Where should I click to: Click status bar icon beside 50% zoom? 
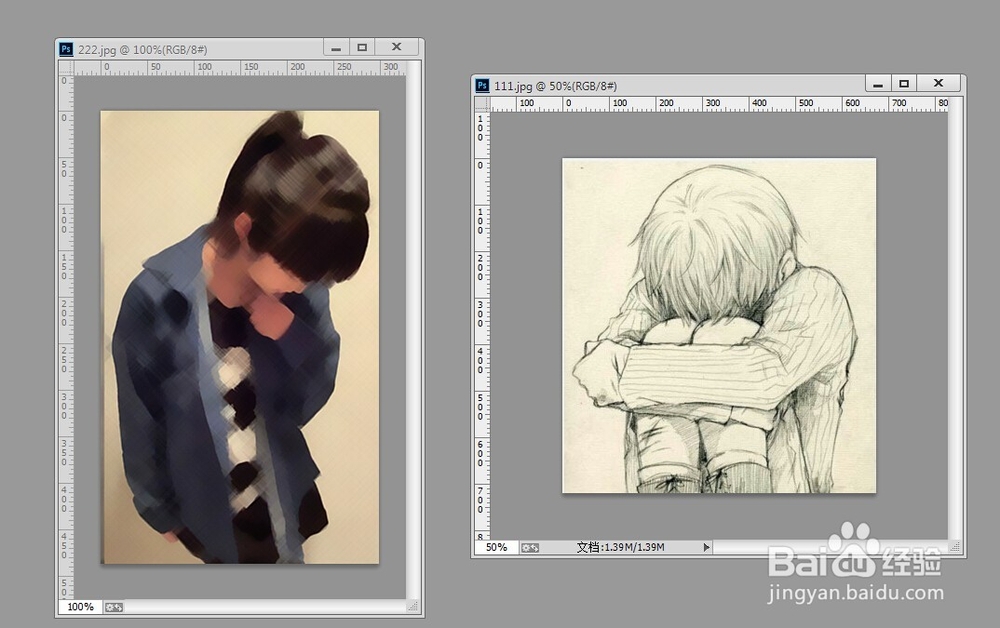click(x=530, y=548)
